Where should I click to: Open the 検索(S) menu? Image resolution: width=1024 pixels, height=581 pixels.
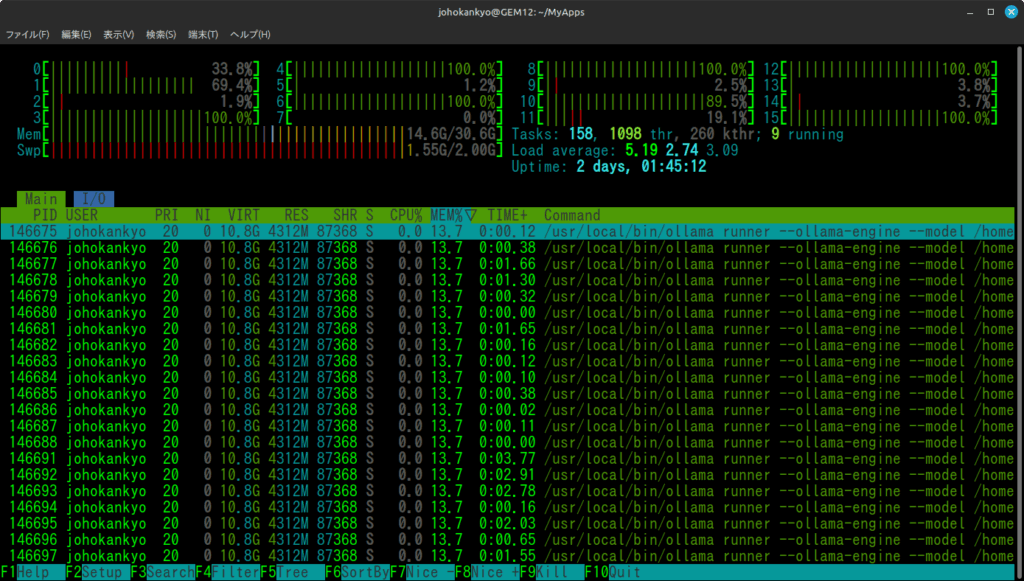[x=161, y=34]
